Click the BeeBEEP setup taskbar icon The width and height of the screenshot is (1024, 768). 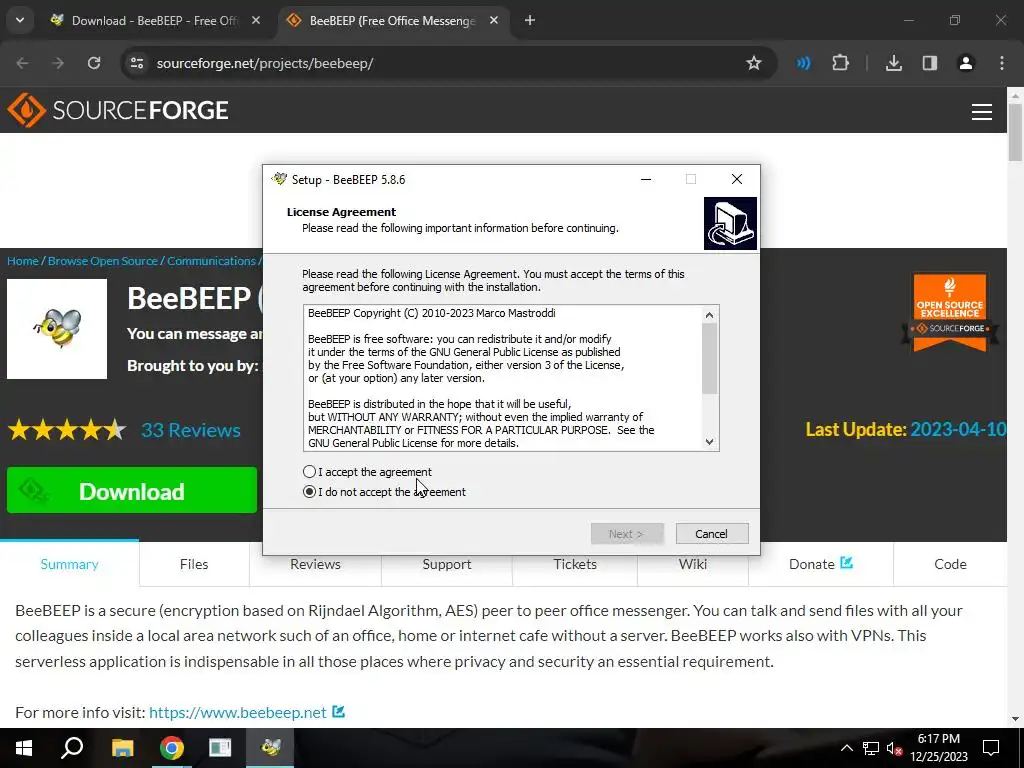coord(270,748)
